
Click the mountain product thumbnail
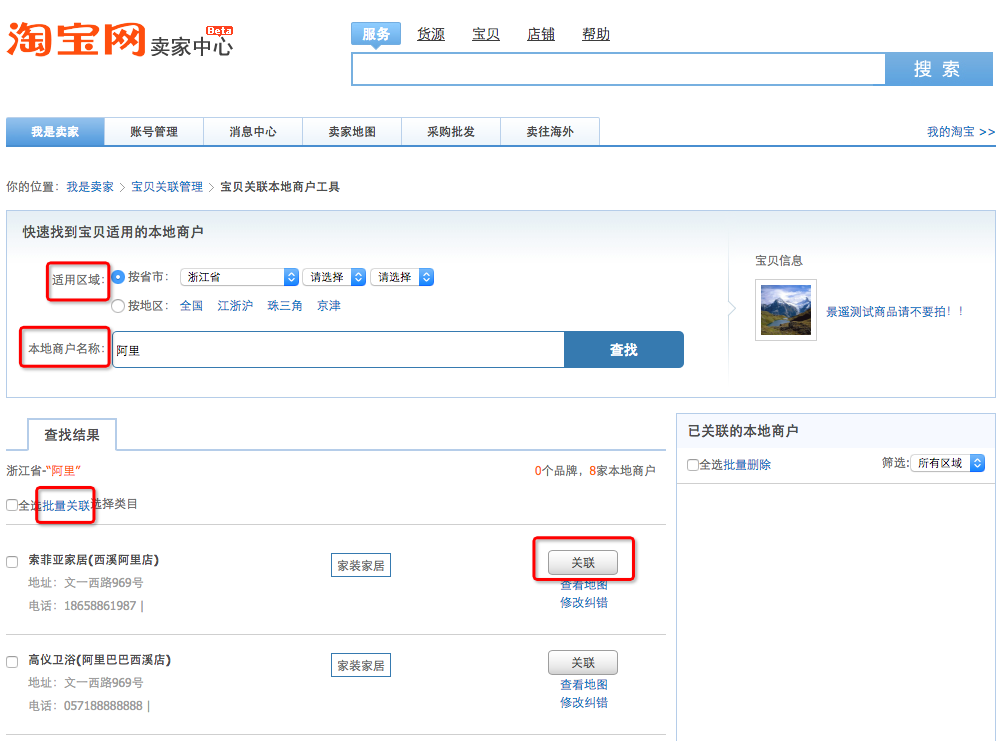(x=786, y=310)
